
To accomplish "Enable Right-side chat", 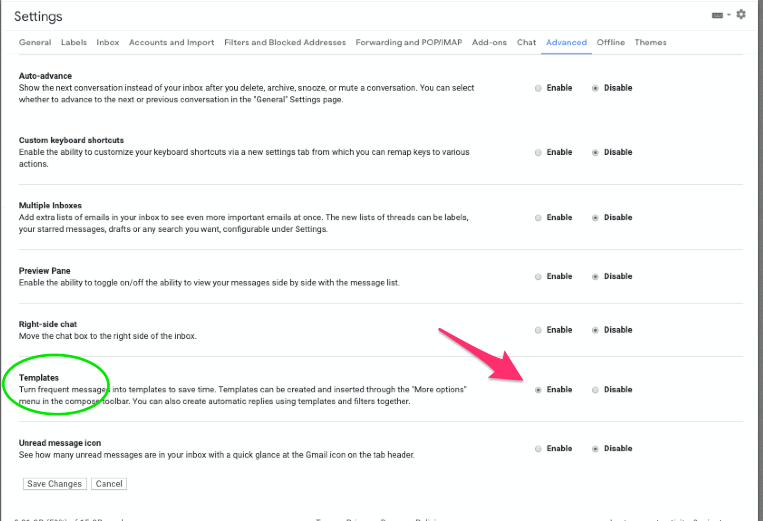I will 538,330.
